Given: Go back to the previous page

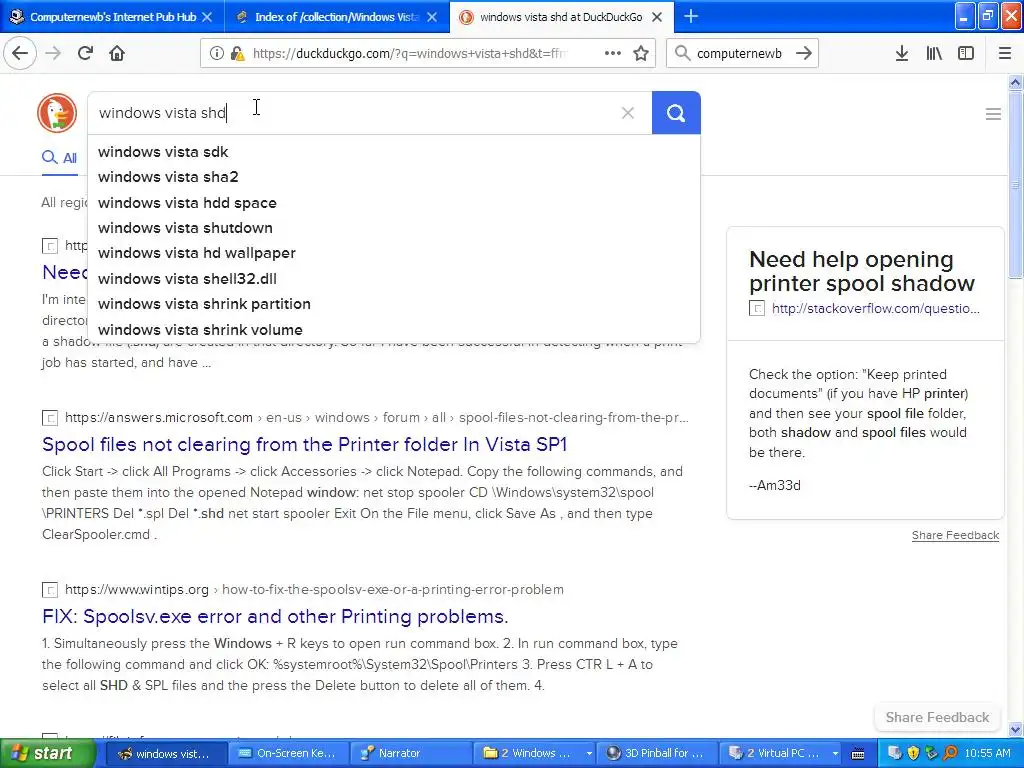Looking at the screenshot, I should [x=20, y=53].
